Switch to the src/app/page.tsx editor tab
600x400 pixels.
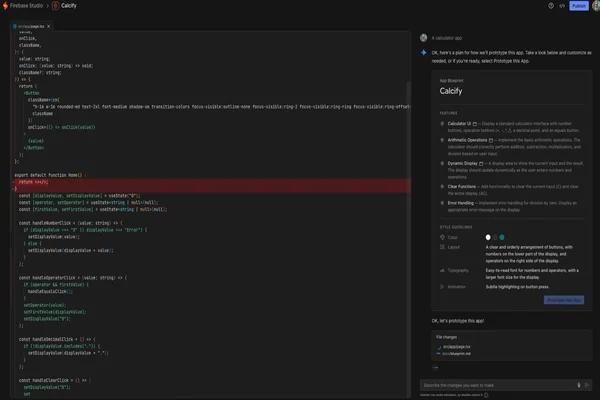31,26
